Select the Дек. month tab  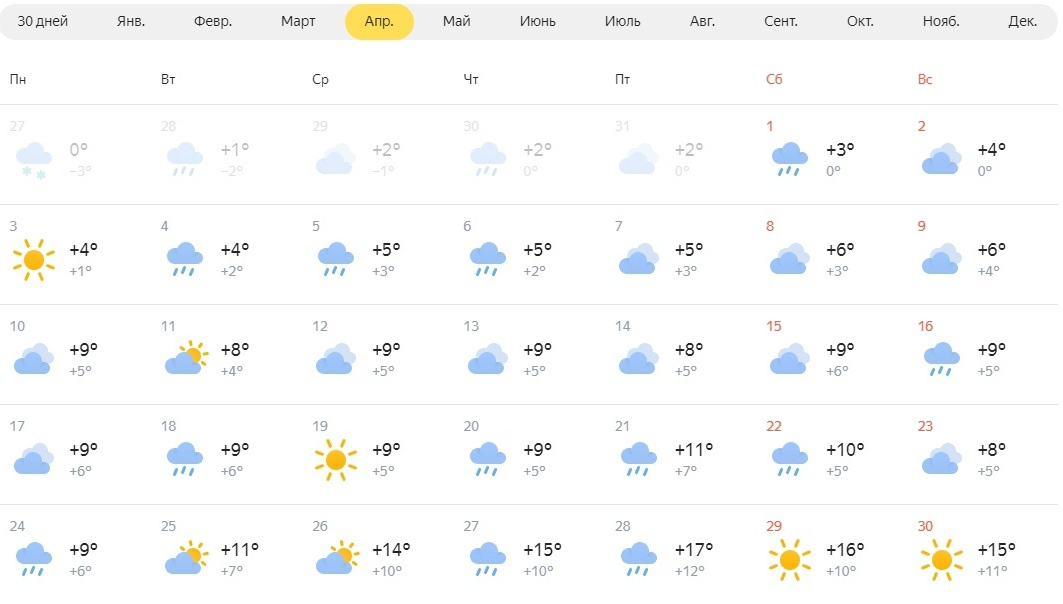[x=1022, y=21]
